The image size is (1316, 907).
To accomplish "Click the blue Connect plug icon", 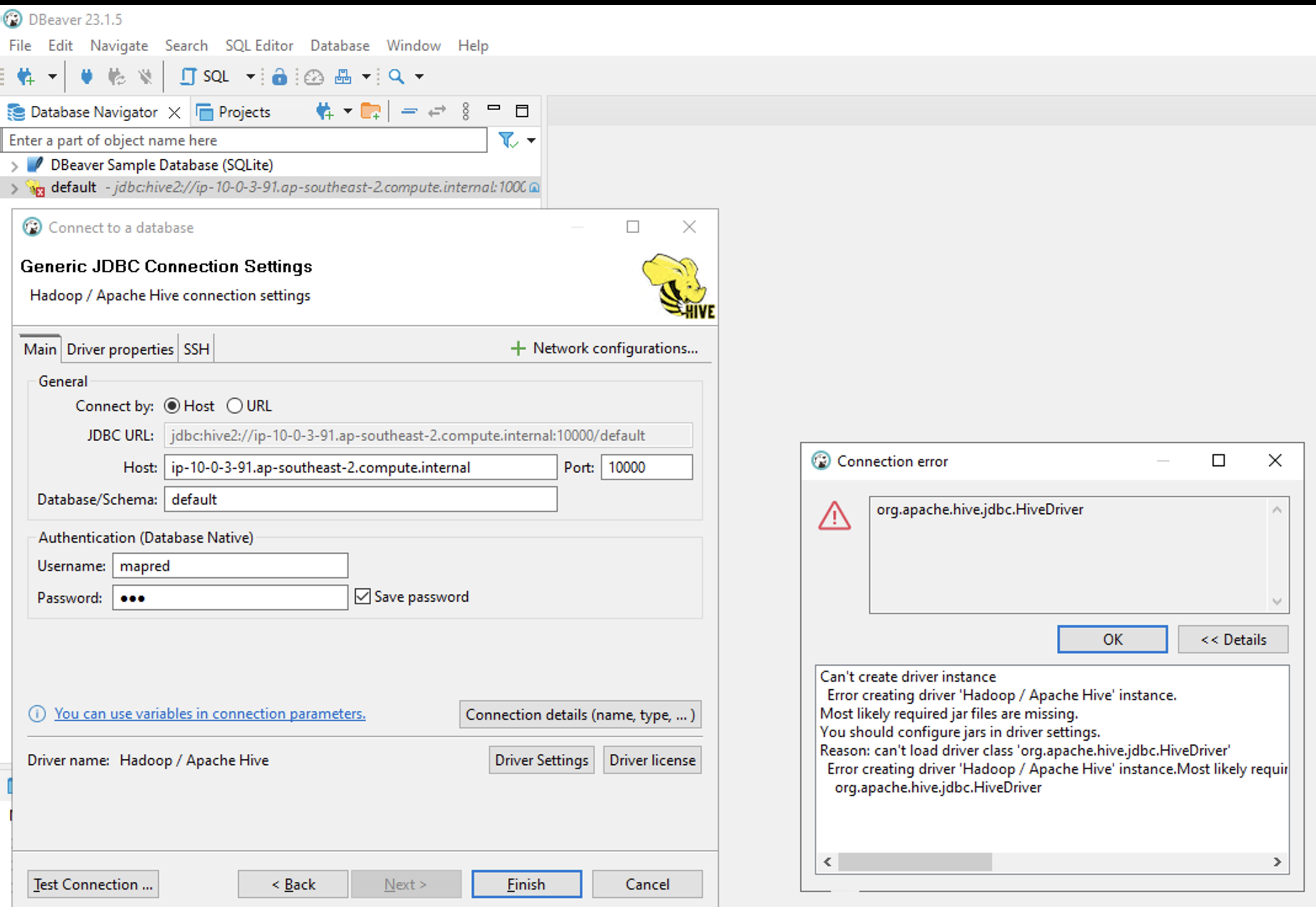I will pos(87,77).
